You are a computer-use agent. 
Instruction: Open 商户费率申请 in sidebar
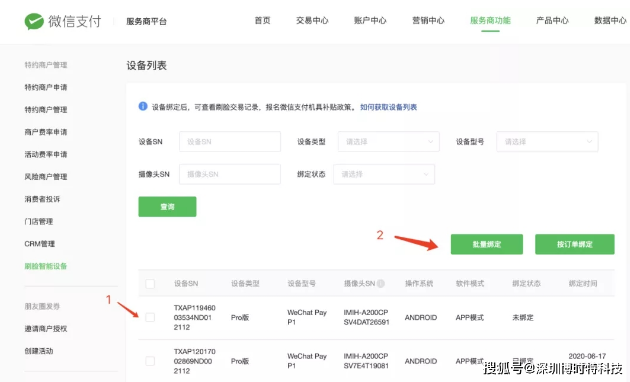[46, 132]
